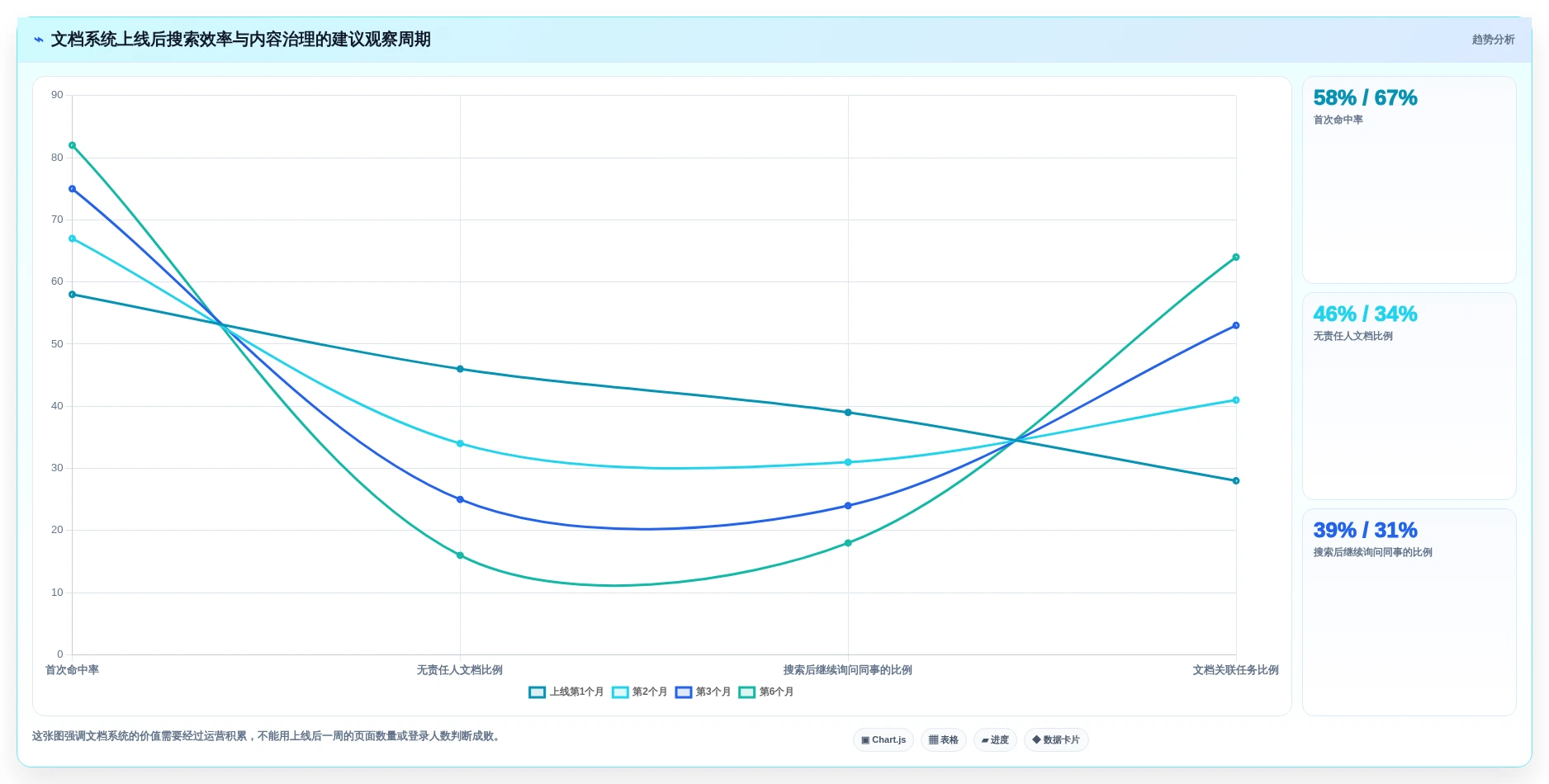
Task: Click the 第3个月 point at 首次命中率 (75)
Action: (73, 189)
